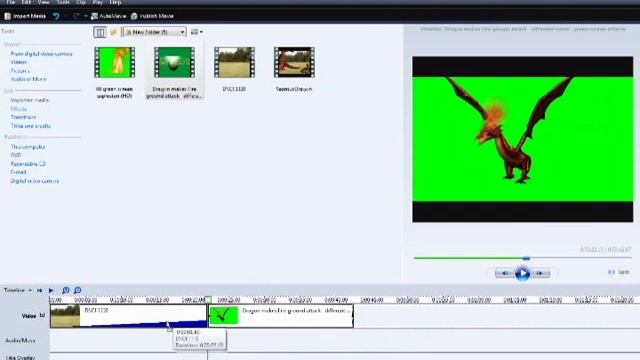
Task: Click the green playhead marker on the timeline ruler
Action: pos(208,300)
